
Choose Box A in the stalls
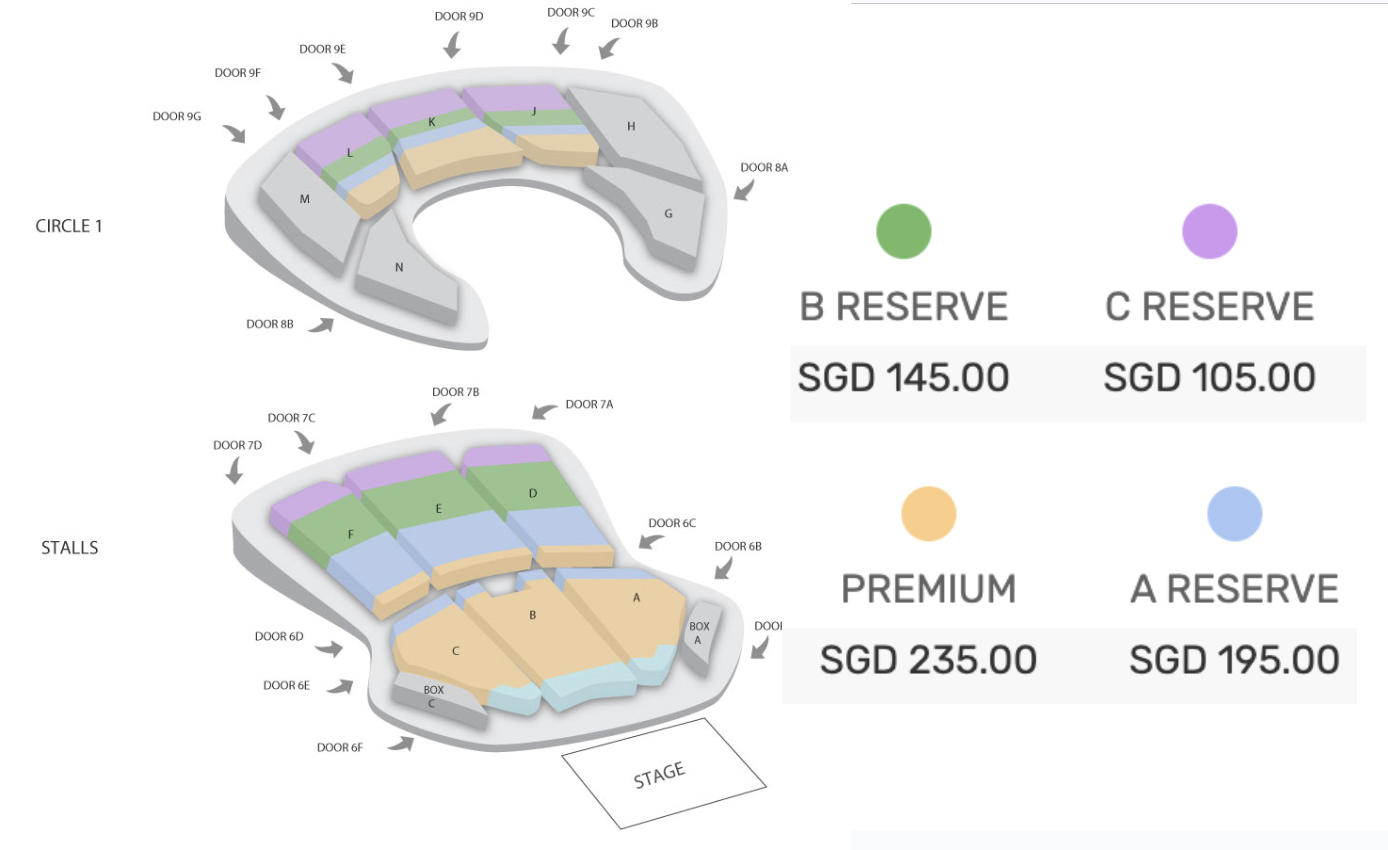pos(700,635)
